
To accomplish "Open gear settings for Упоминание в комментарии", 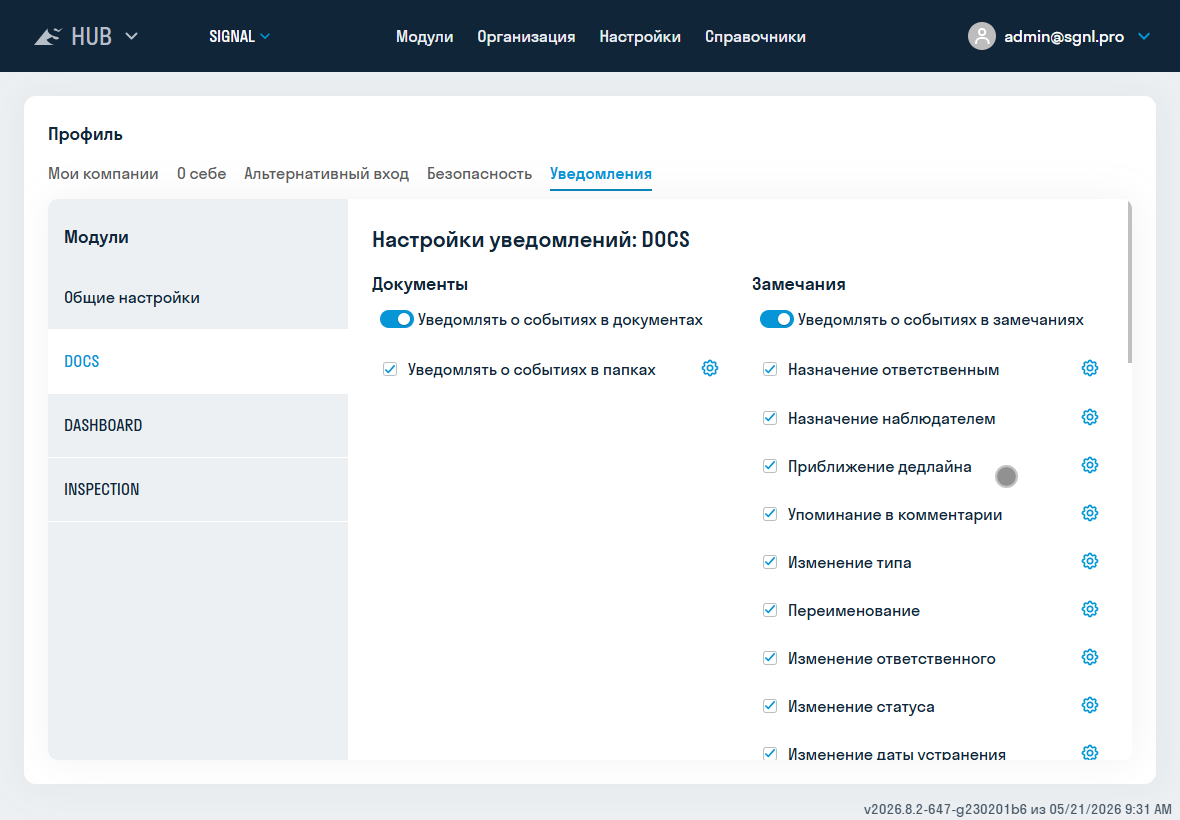I will (x=1090, y=513).
